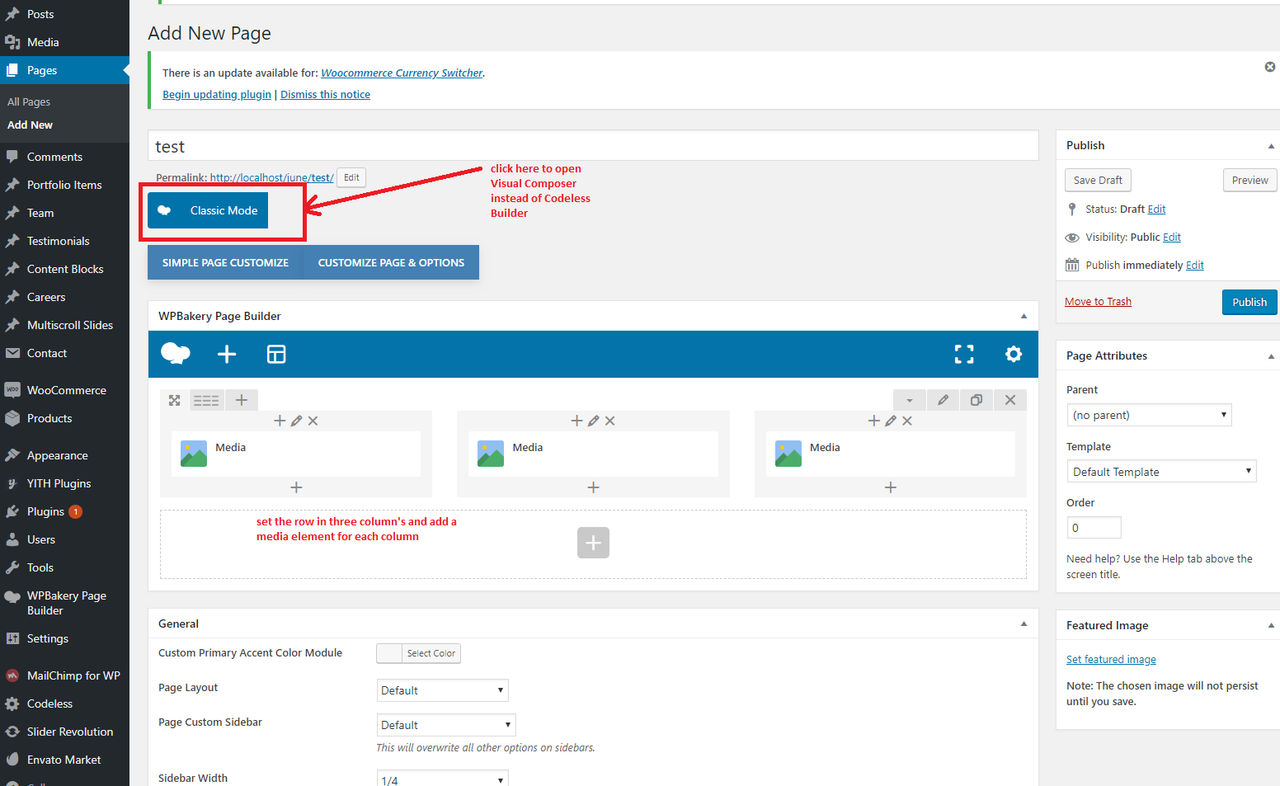
Task: Toggle row collapse arrow icon
Action: click(x=909, y=400)
